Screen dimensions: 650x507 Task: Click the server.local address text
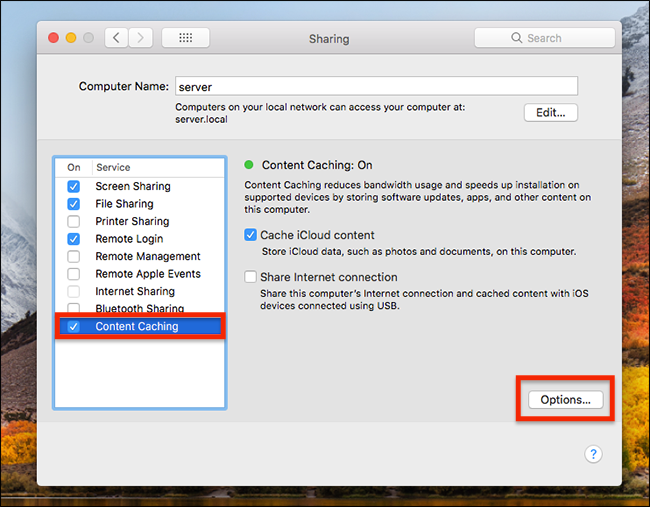pyautogui.click(x=201, y=119)
